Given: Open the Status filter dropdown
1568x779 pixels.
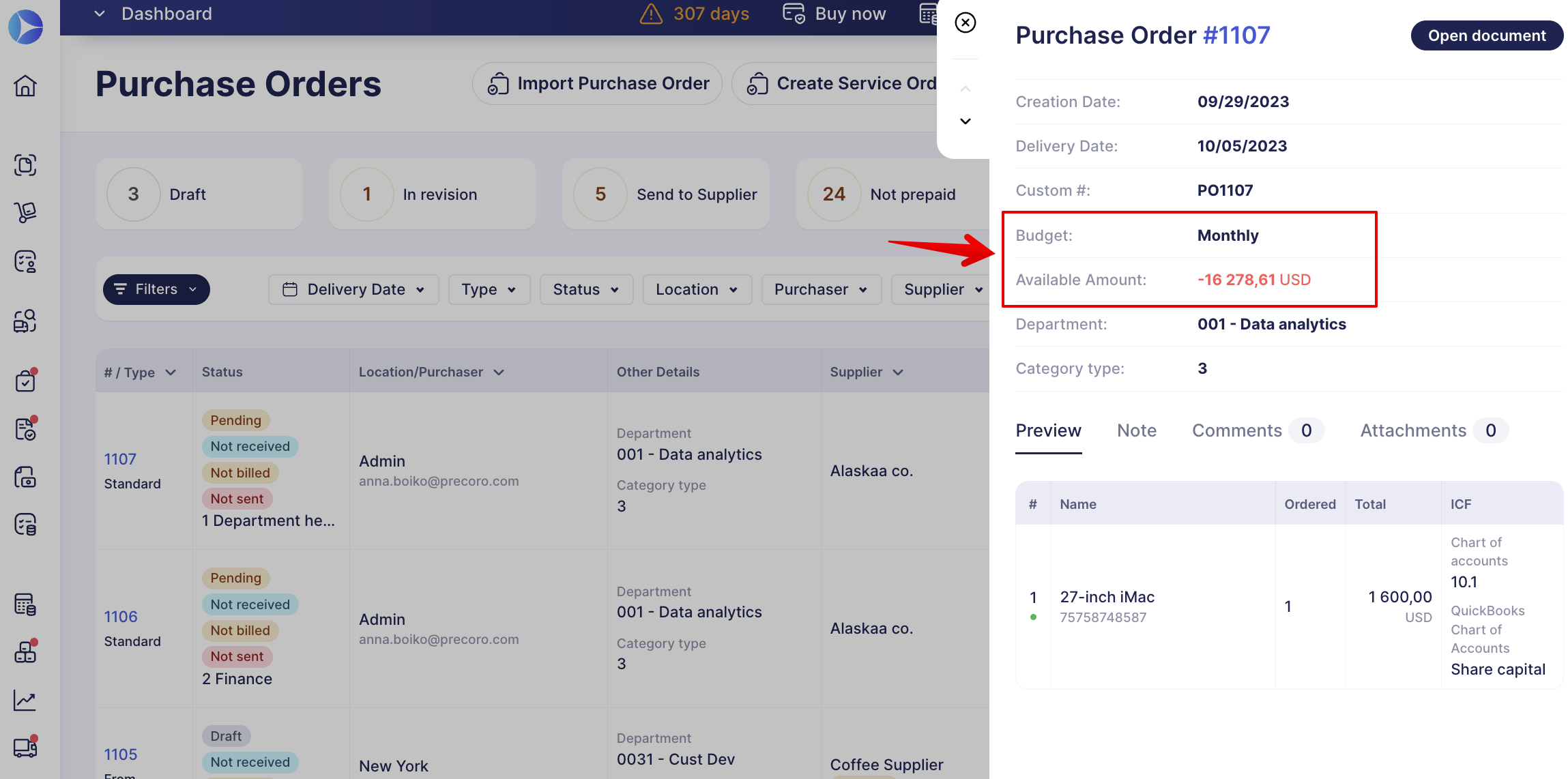Looking at the screenshot, I should tap(587, 289).
